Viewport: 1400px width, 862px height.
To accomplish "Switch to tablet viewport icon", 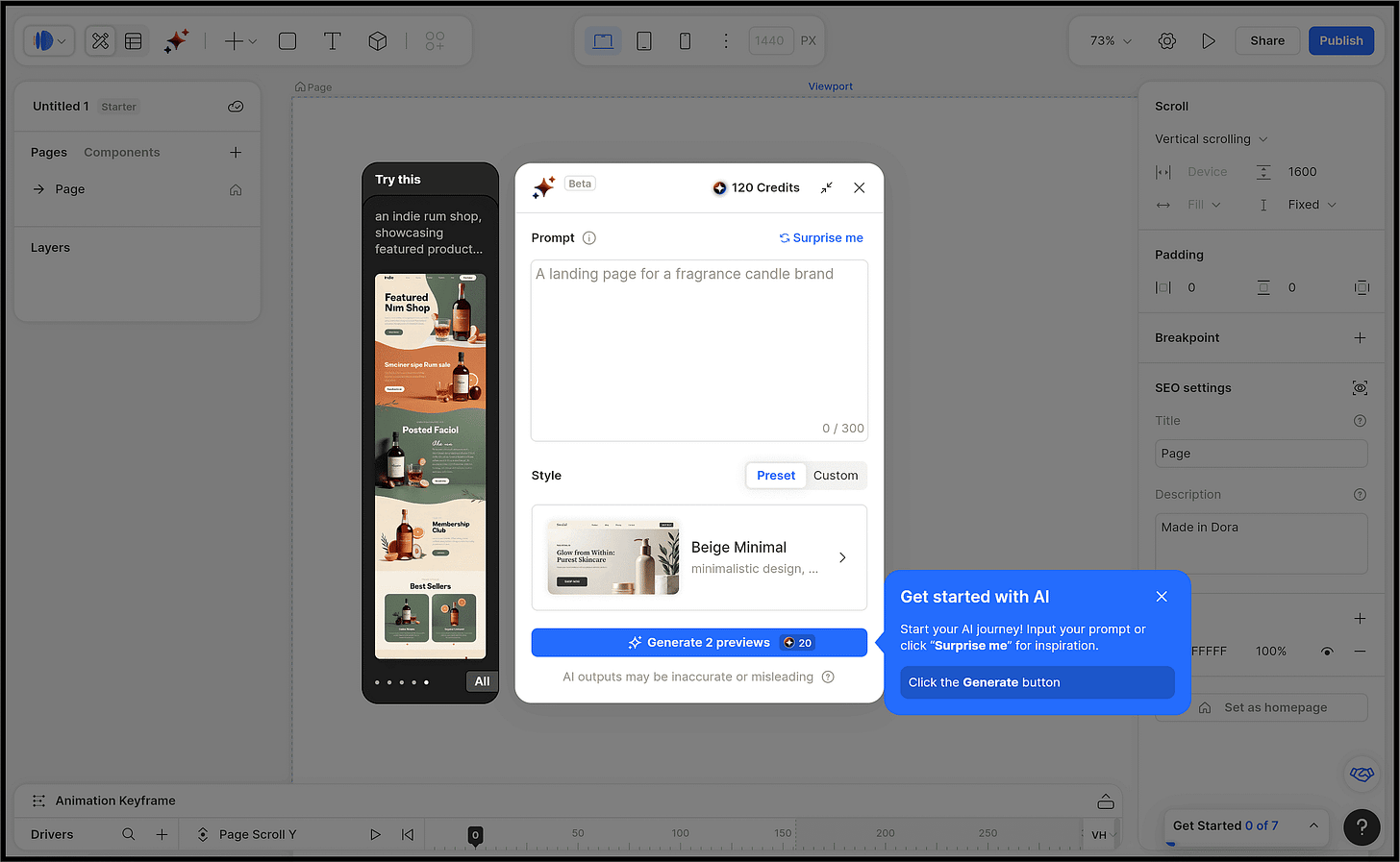I will [x=644, y=40].
